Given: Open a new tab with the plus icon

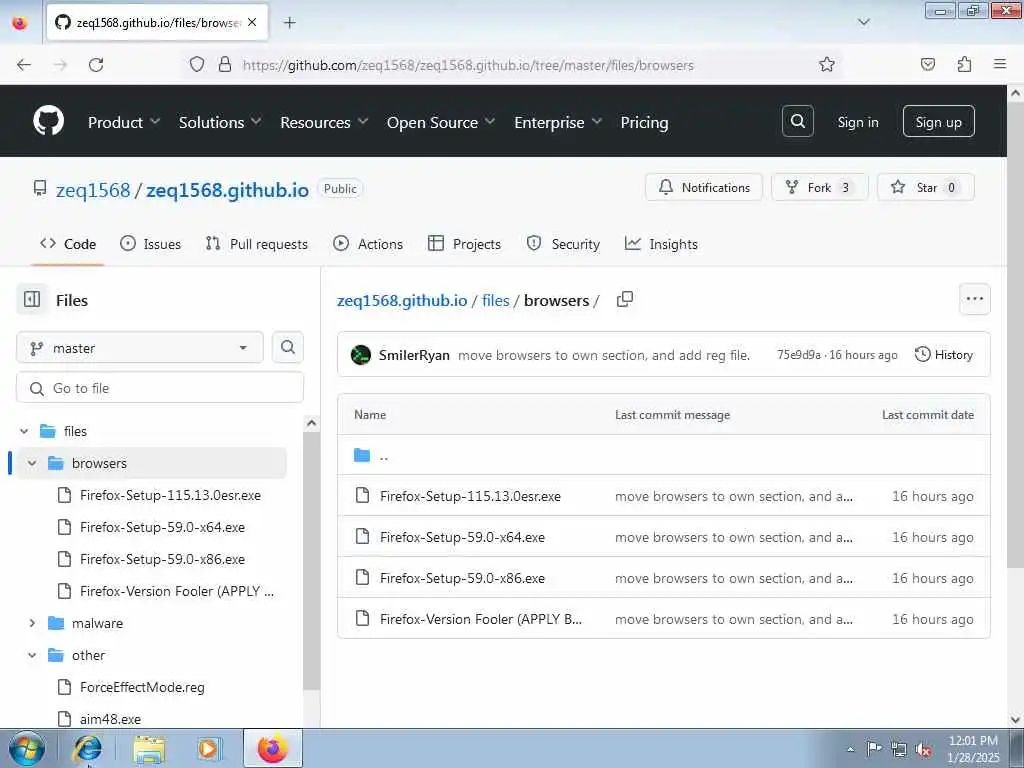Looking at the screenshot, I should [289, 23].
